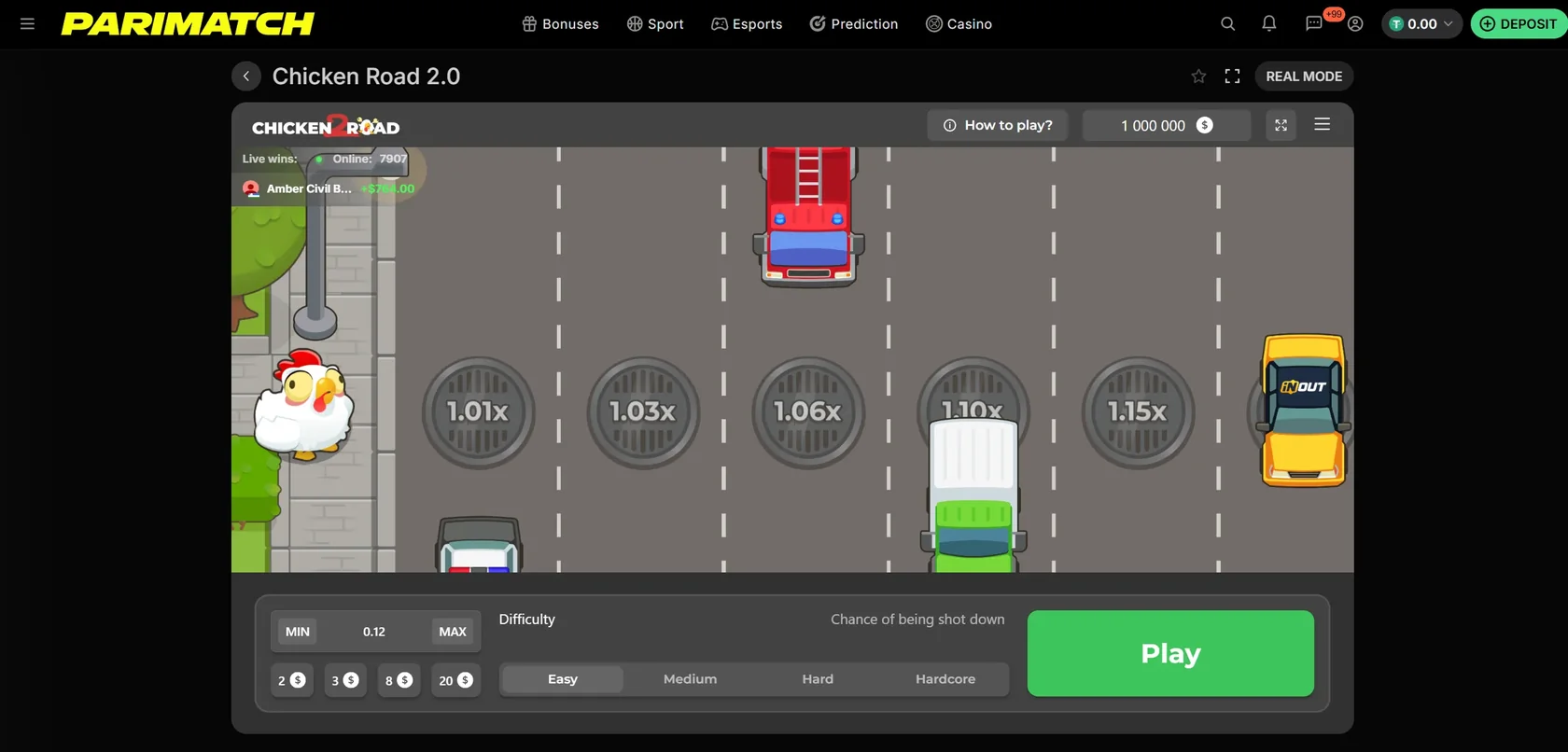
Task: Click the Amber Civil B... live win entry
Action: 329,188
